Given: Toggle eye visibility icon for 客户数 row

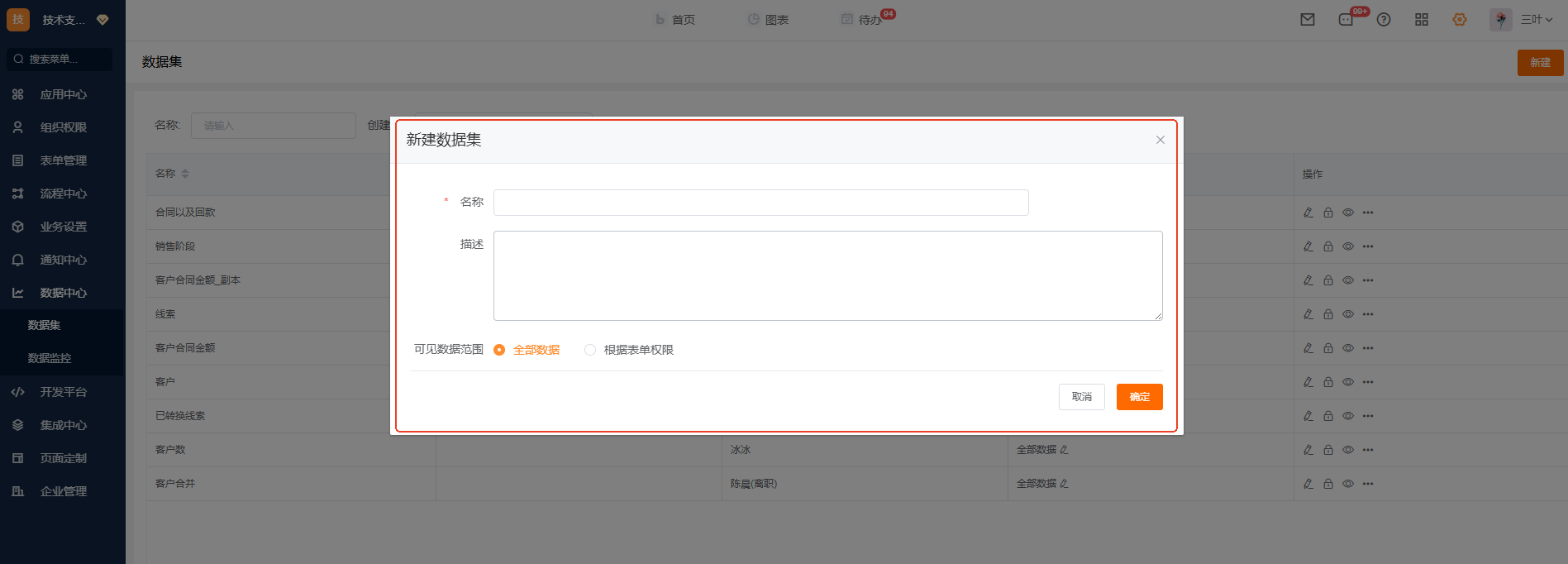Looking at the screenshot, I should pyautogui.click(x=1347, y=450).
